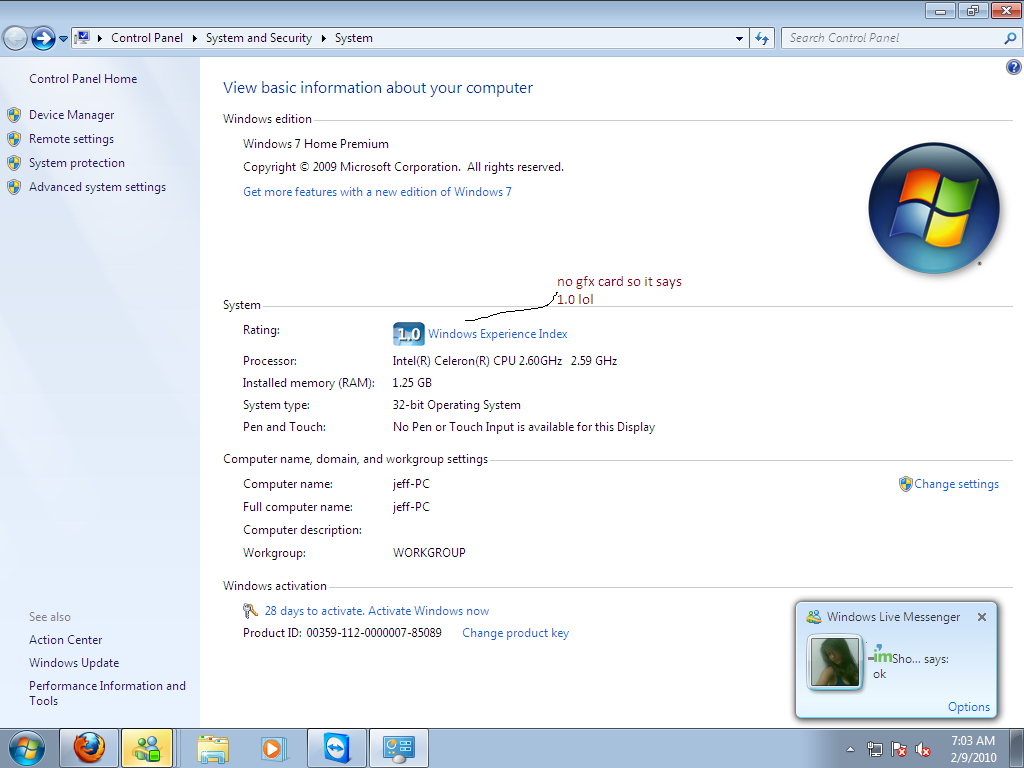1024x768 pixels.
Task: Open Windows Explorer folder taskbar icon
Action: click(x=213, y=747)
